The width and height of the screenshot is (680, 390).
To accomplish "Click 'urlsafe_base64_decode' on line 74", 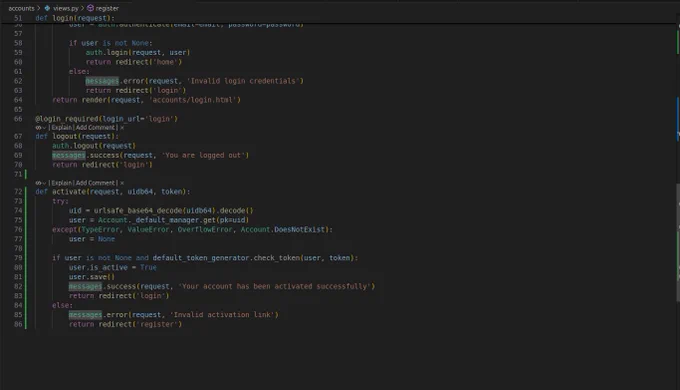I will point(138,211).
